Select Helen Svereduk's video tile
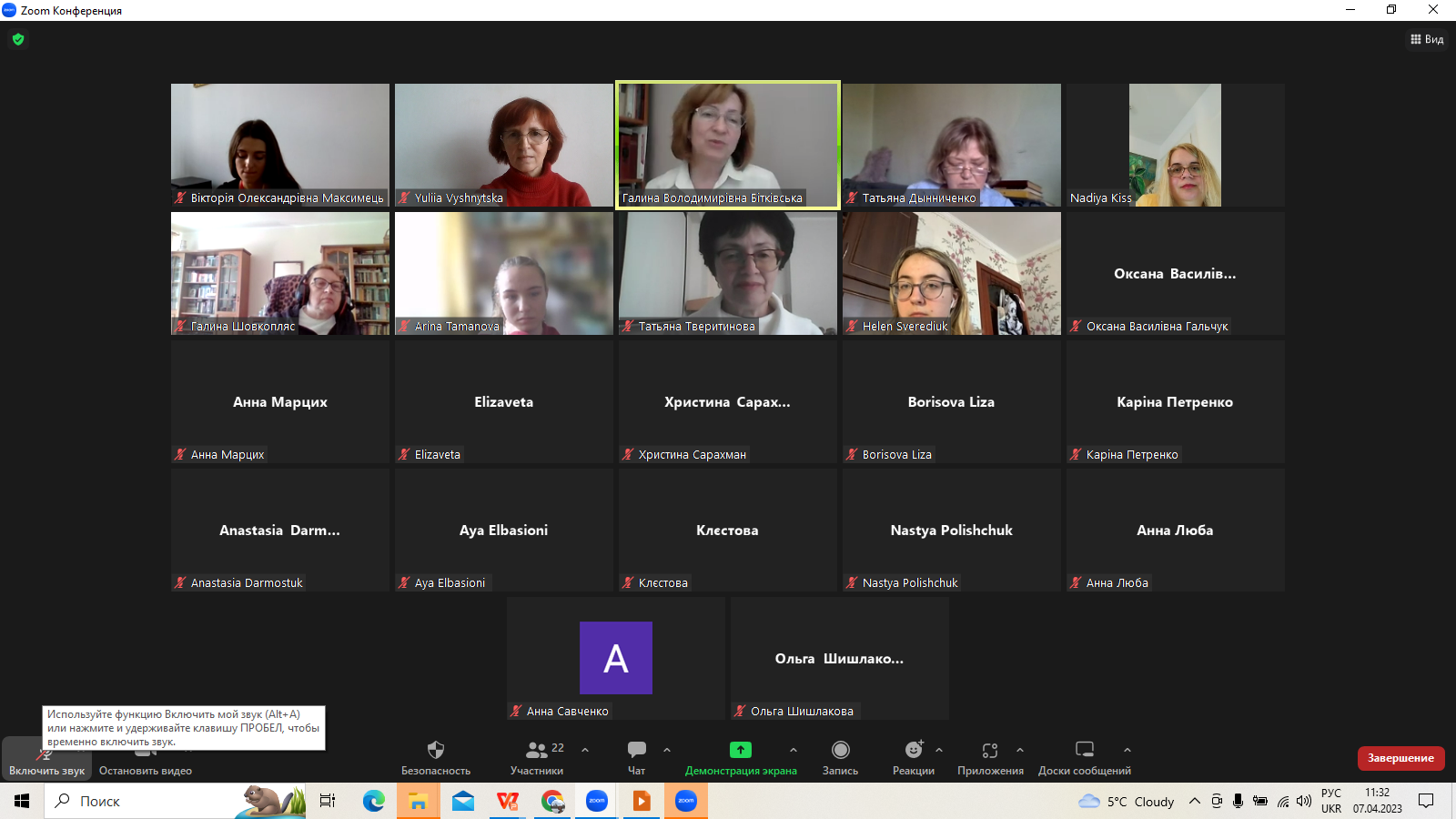Viewport: 1456px width, 819px height. click(x=951, y=273)
